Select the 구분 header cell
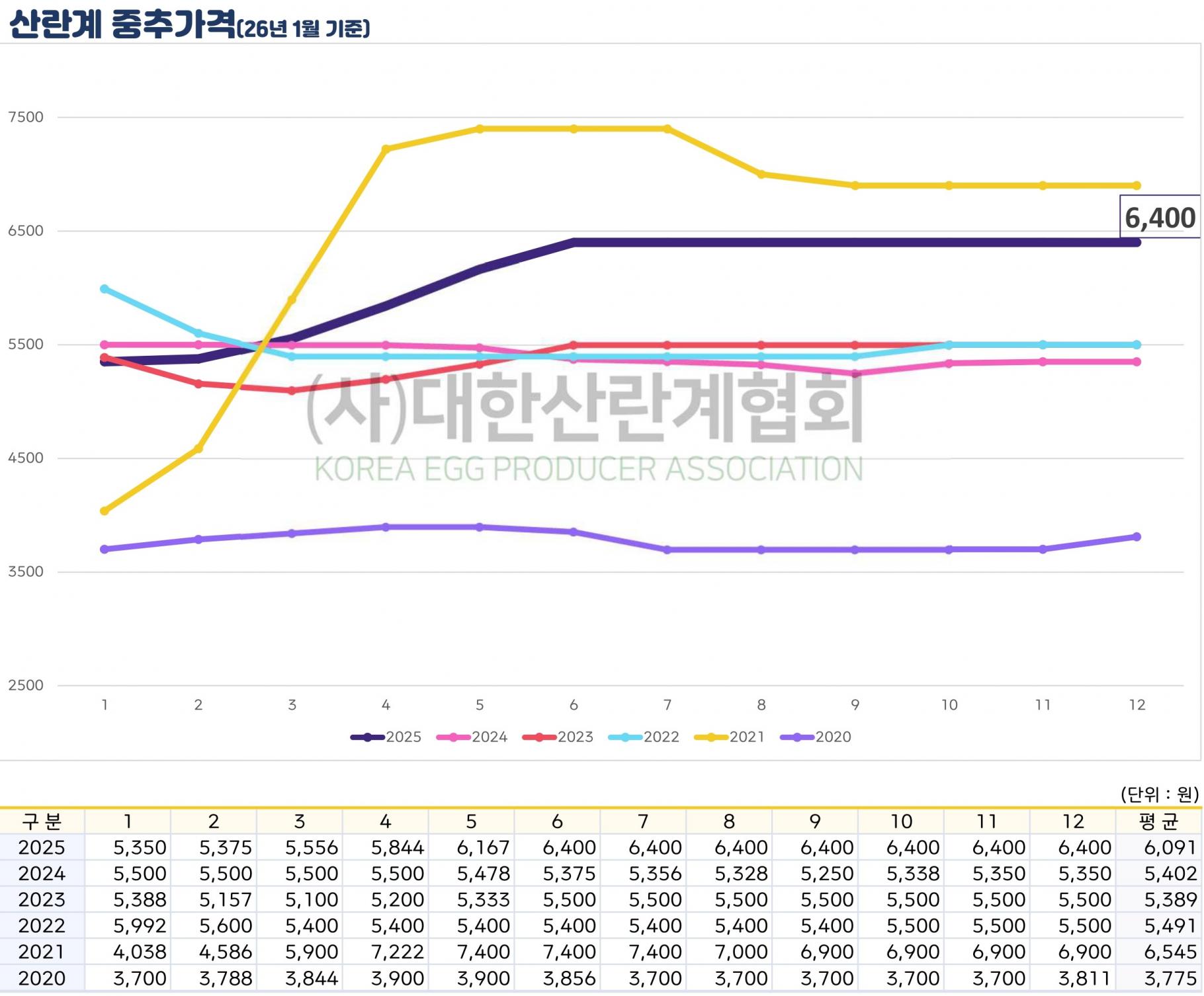 click(x=42, y=821)
